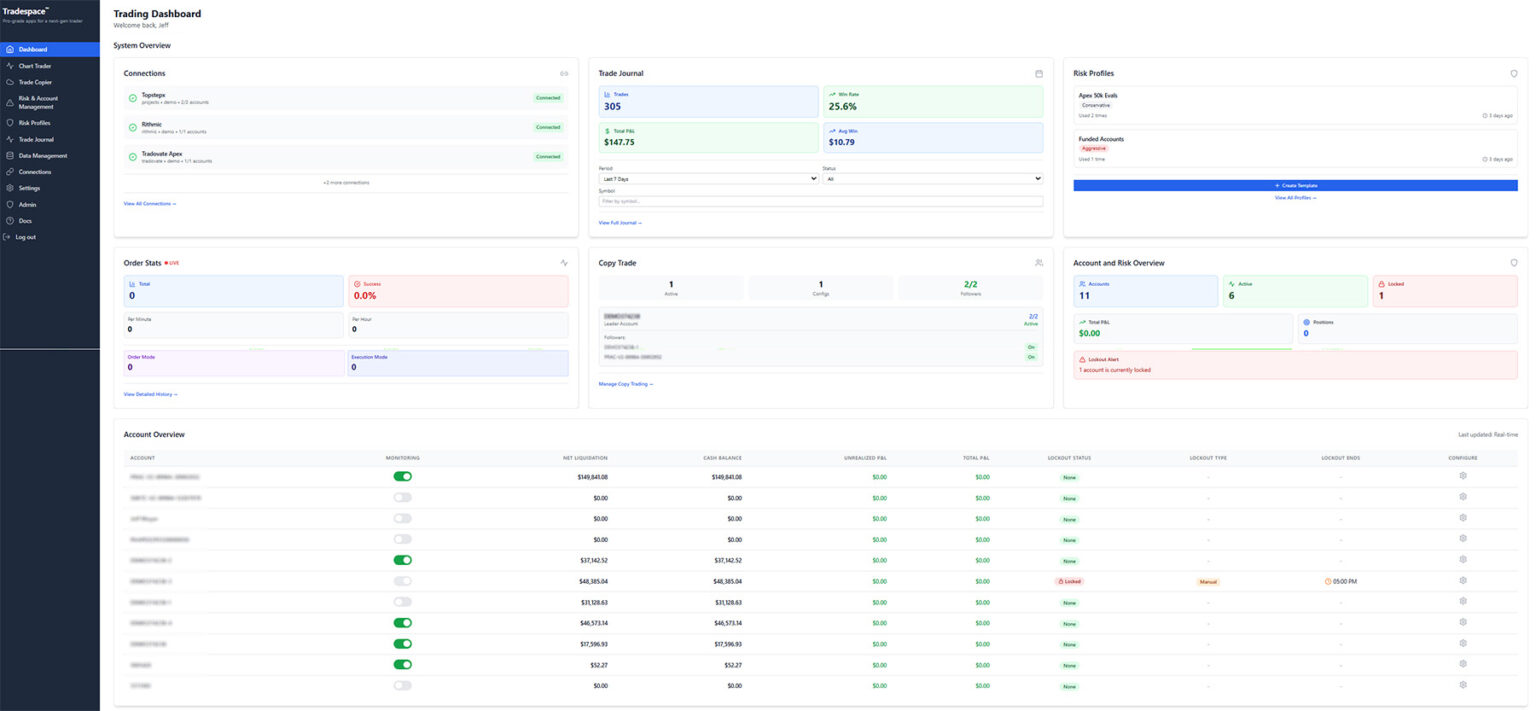Click the shield icon in Risk Profiles card
Image resolution: width=1536 pixels, height=711 pixels.
(1513, 73)
